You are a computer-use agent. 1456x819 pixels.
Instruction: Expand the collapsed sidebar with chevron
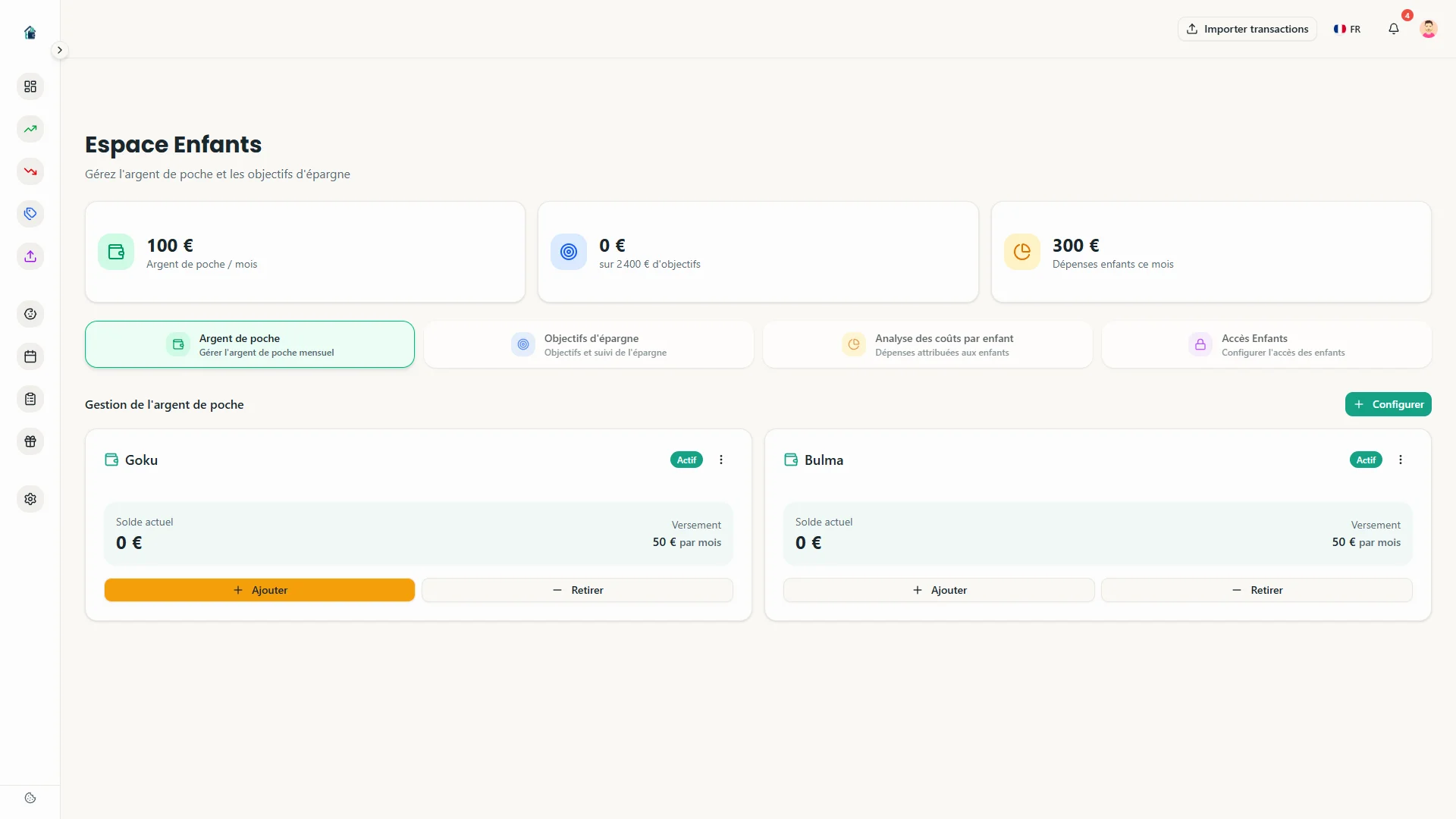(59, 50)
